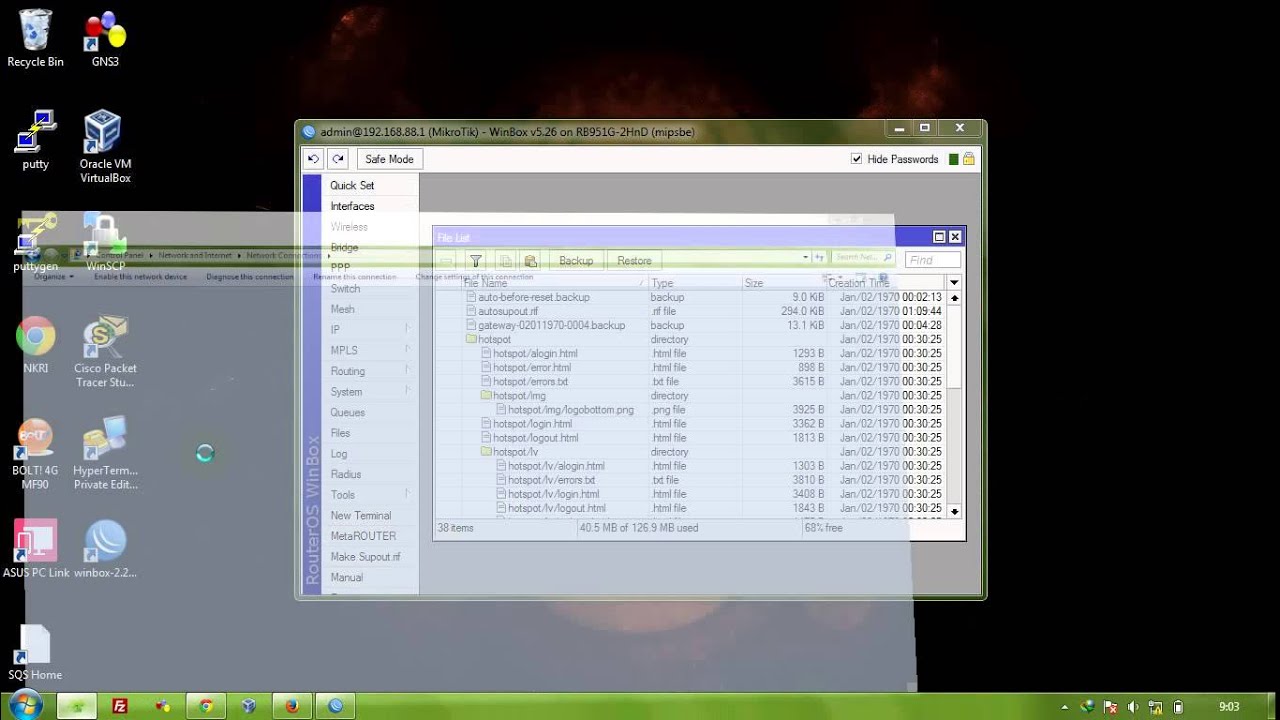Click the green status indicator square

click(953, 159)
